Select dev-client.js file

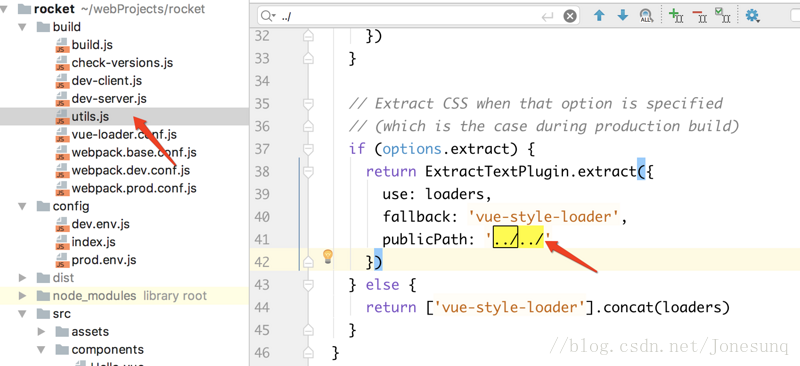coord(107,81)
